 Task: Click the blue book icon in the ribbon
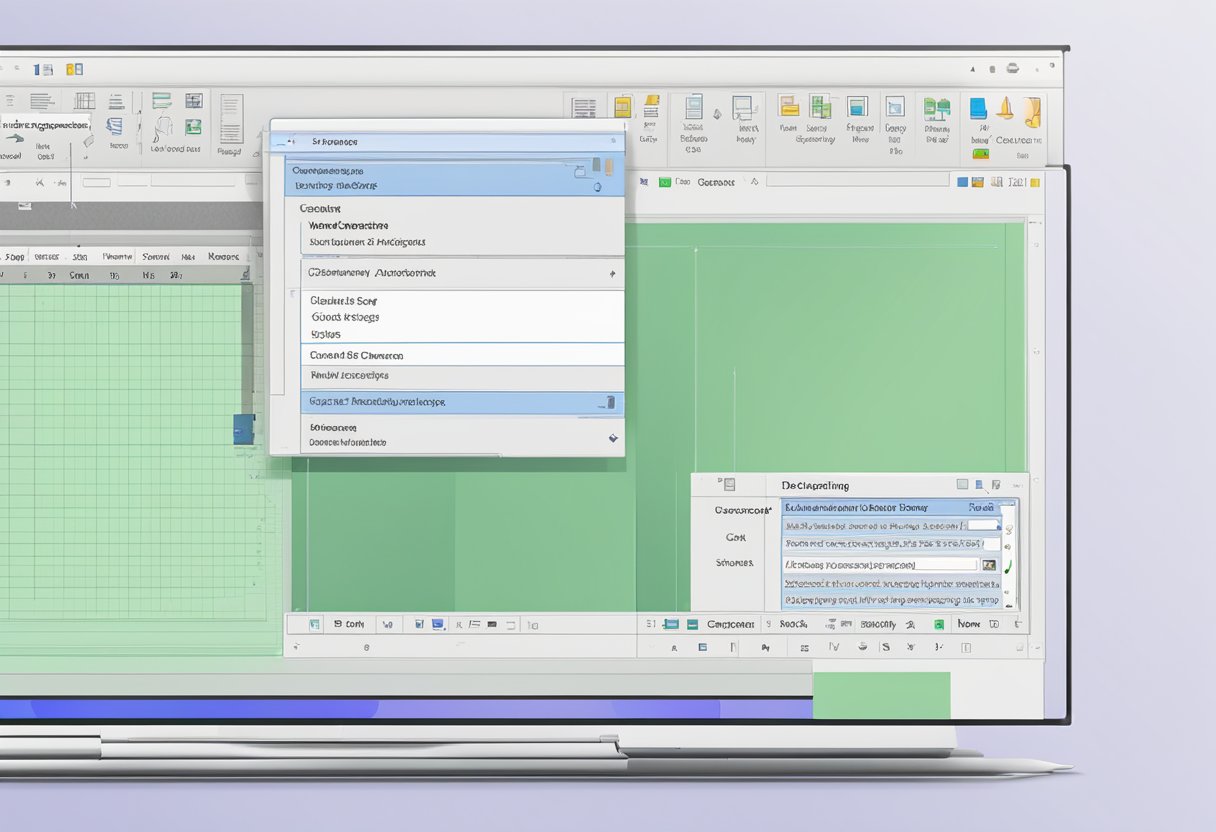click(x=978, y=109)
